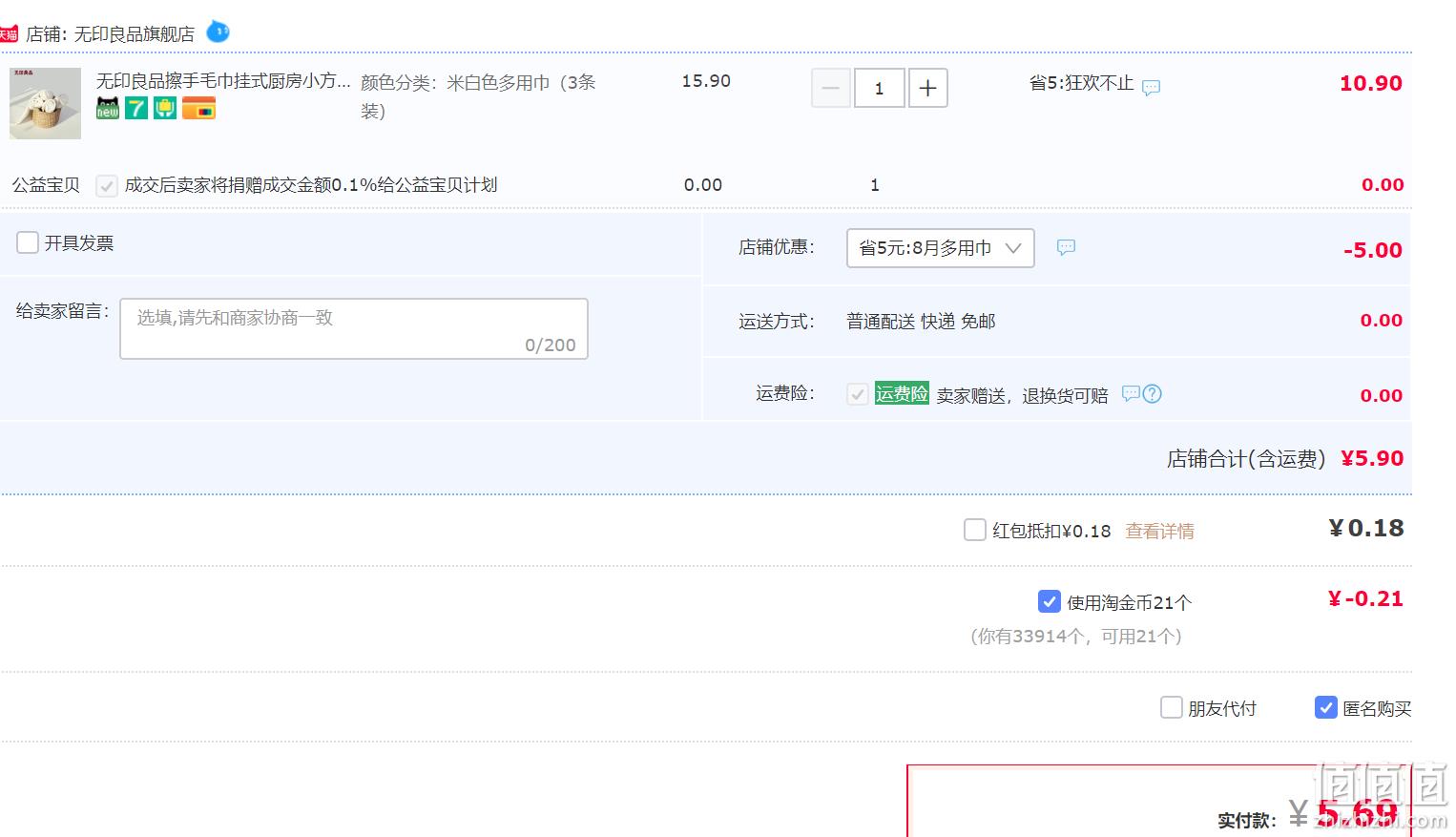Click the 省5:狂欢不止 promotion text
Screen dimensions: 1456x837
tap(1081, 84)
